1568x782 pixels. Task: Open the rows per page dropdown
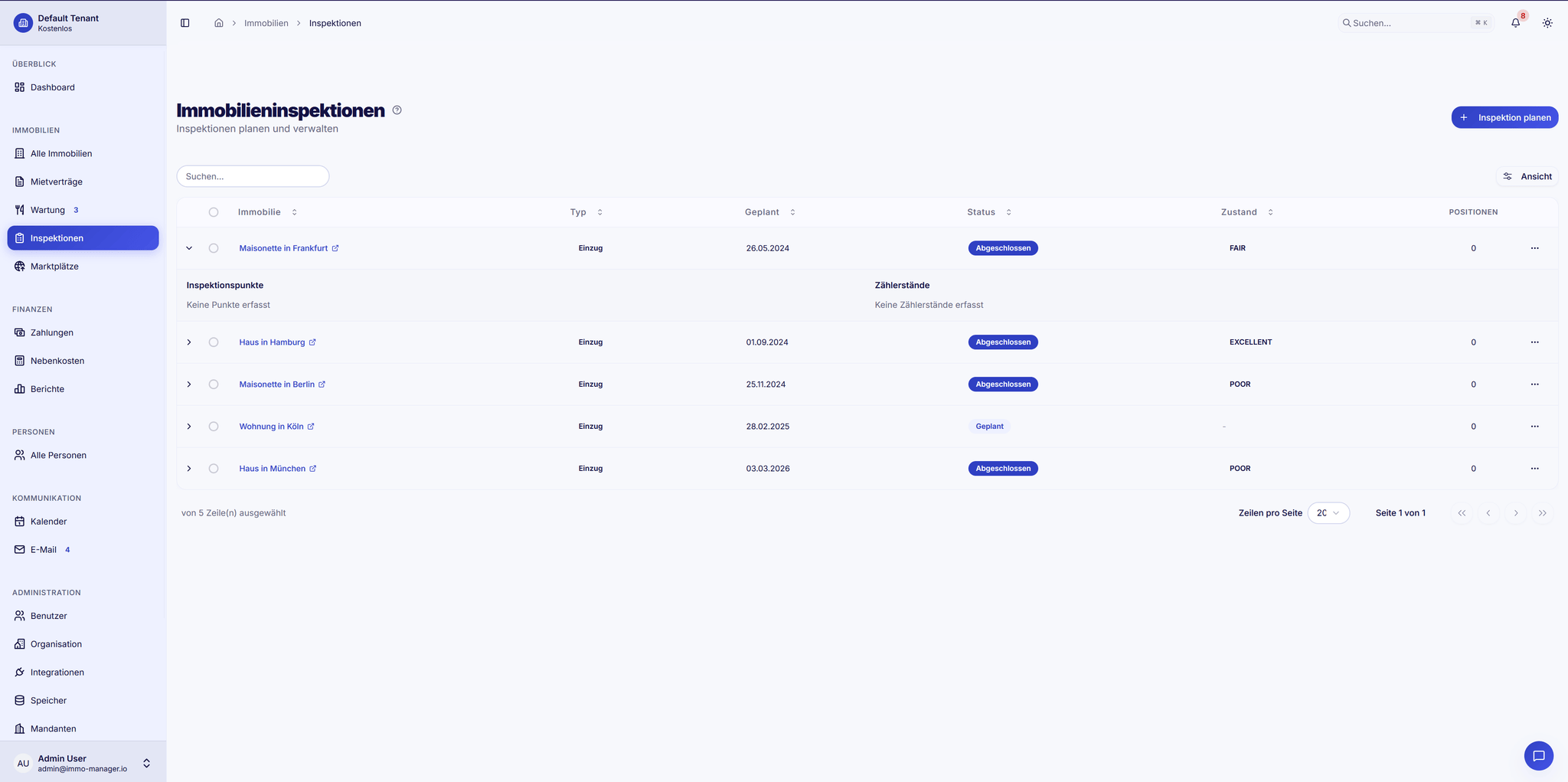(x=1328, y=513)
